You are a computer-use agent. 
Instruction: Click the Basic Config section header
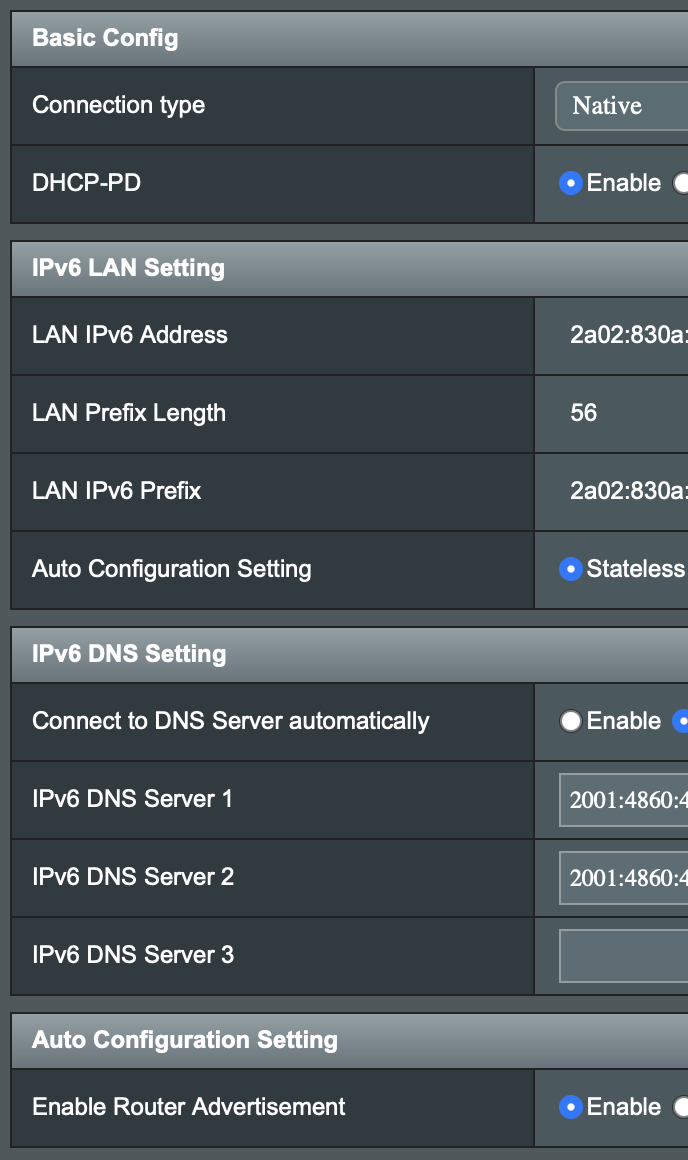105,39
